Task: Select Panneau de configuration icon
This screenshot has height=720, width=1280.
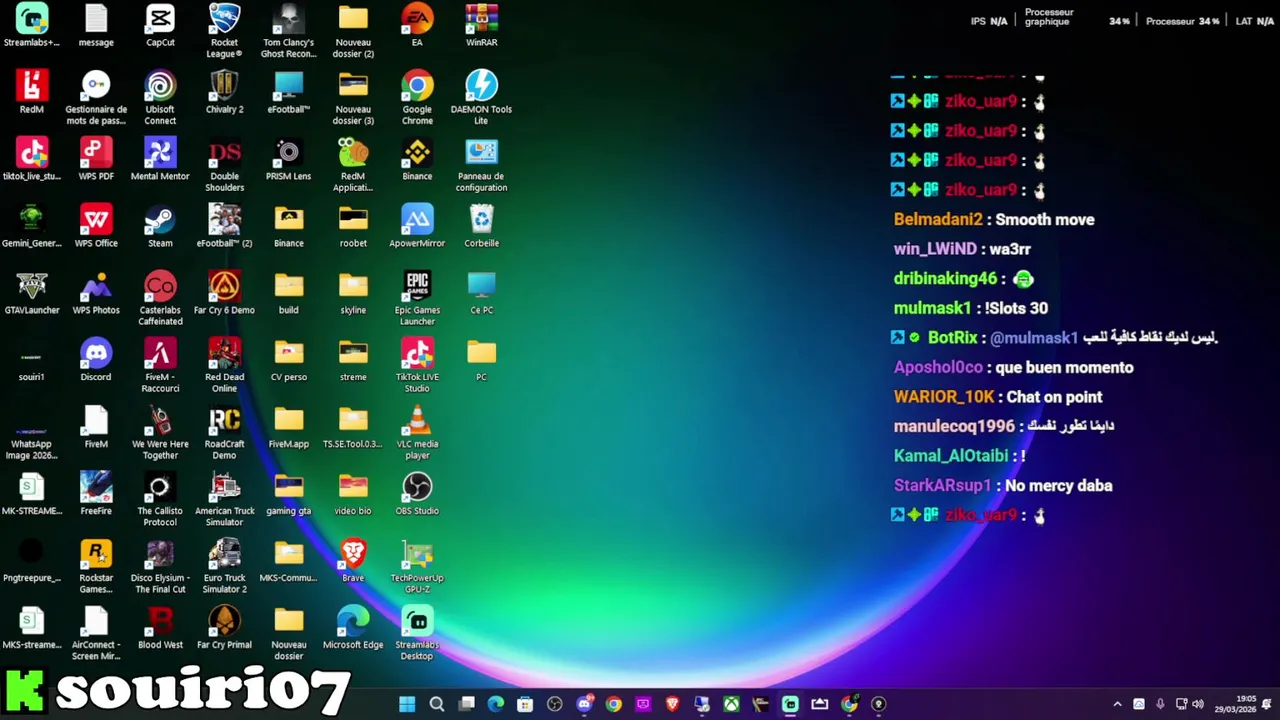Action: [481, 165]
